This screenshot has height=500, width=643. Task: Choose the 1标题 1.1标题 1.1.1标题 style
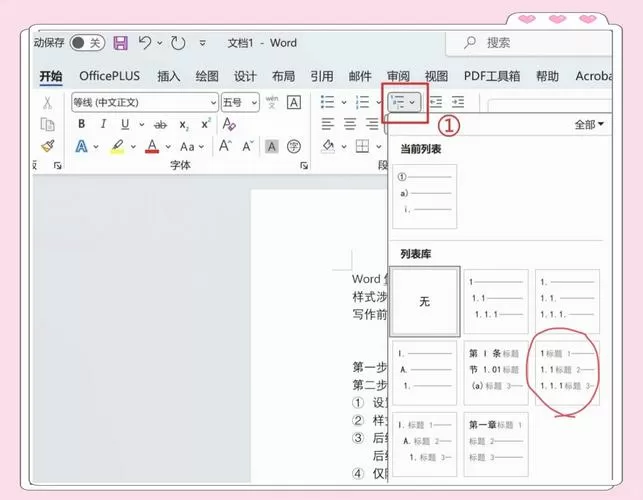pyautogui.click(x=567, y=373)
